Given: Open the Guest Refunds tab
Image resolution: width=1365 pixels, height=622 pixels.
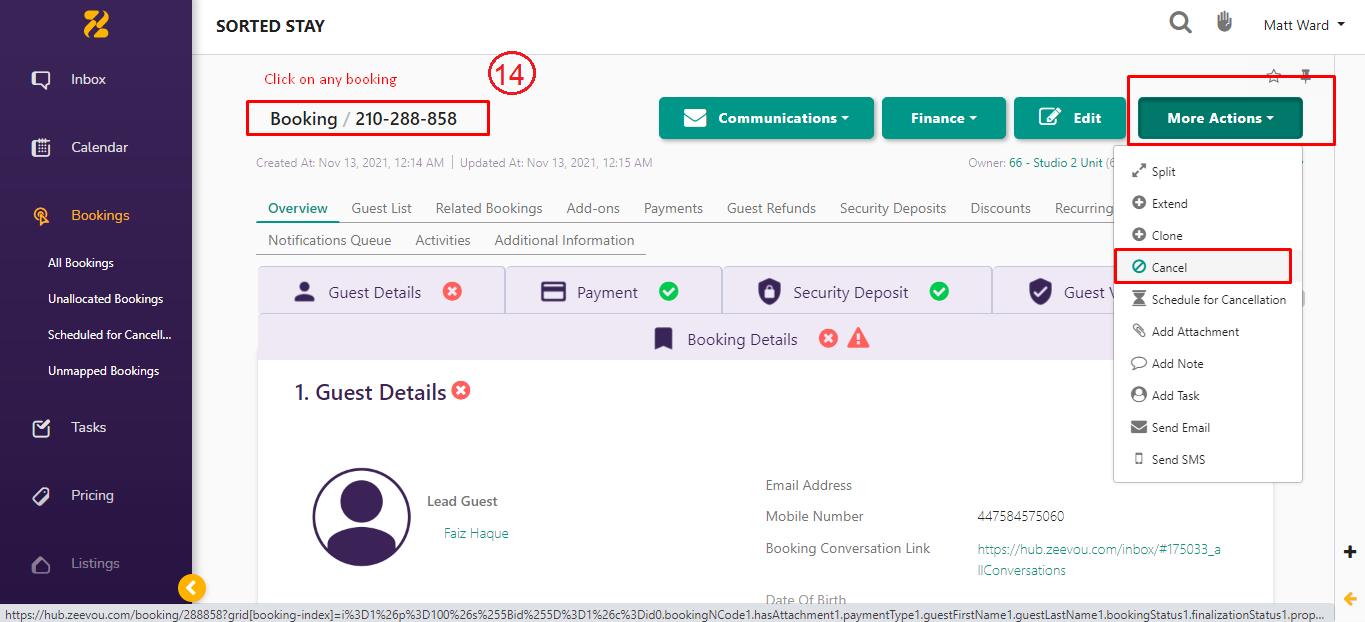Looking at the screenshot, I should click(x=771, y=208).
